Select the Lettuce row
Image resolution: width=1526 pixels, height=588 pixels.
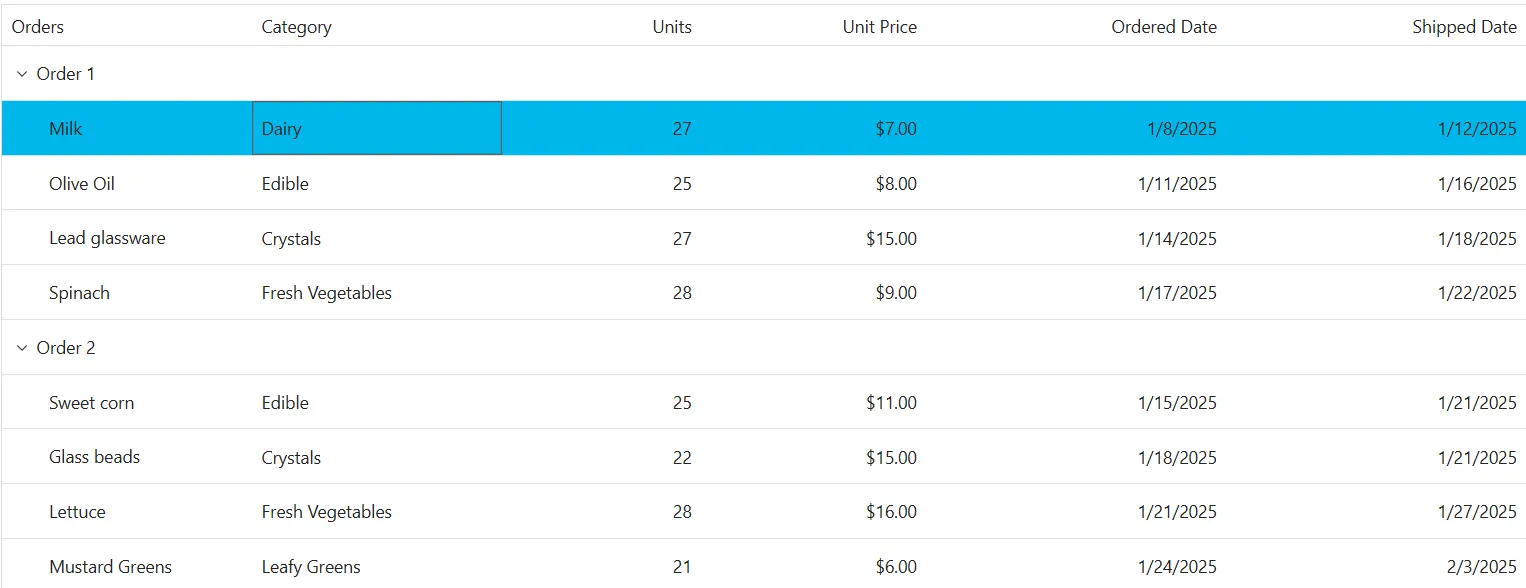pos(764,512)
